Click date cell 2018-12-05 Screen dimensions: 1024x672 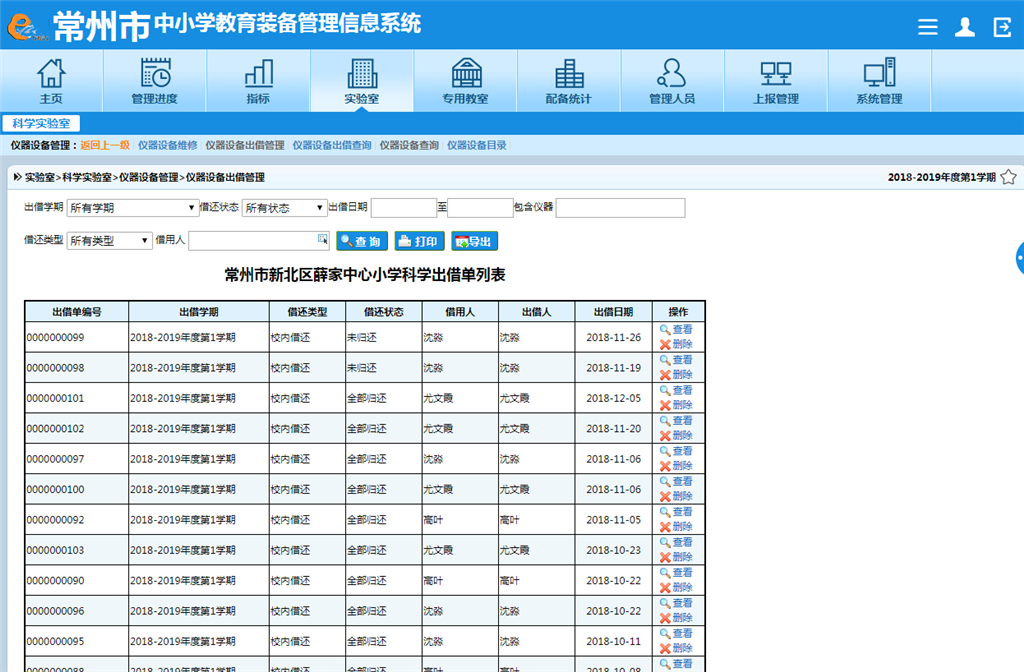pyautogui.click(x=613, y=398)
